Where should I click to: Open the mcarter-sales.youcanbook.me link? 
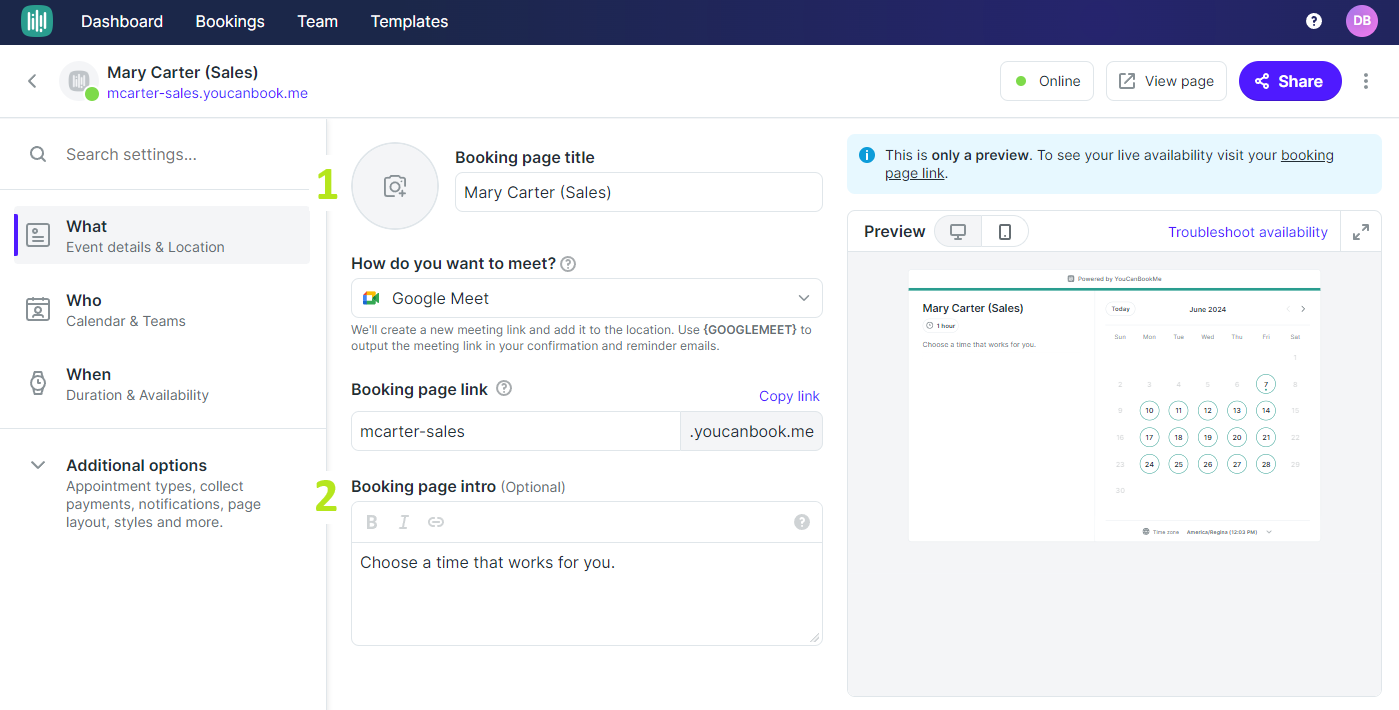pos(207,93)
